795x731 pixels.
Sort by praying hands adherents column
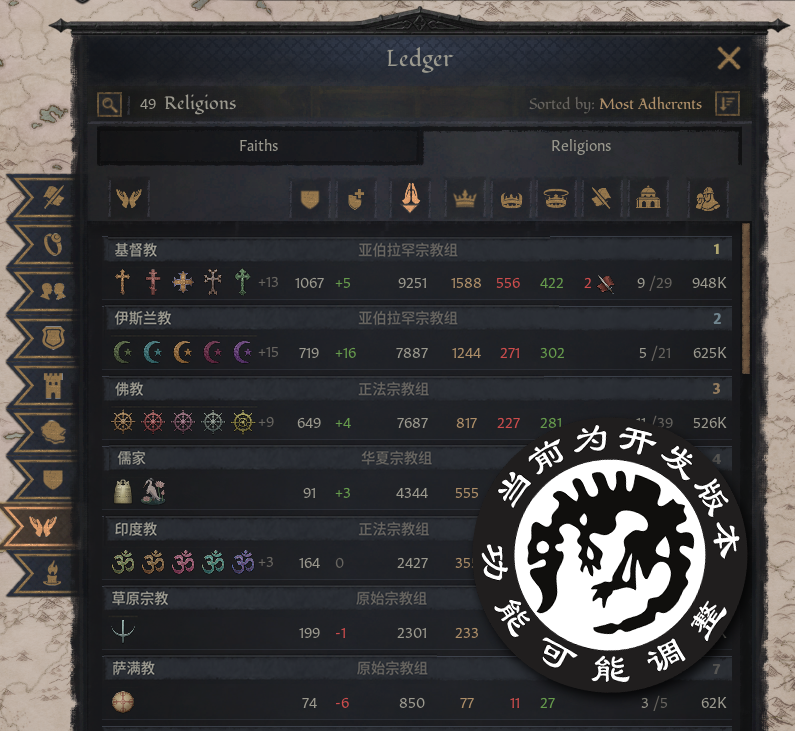[x=411, y=198]
